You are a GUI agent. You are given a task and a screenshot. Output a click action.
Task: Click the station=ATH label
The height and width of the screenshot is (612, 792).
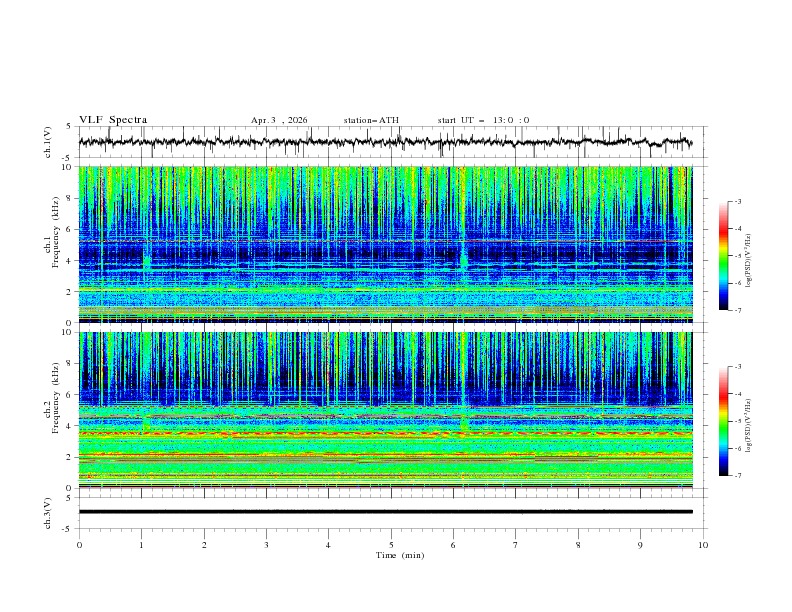[371, 120]
